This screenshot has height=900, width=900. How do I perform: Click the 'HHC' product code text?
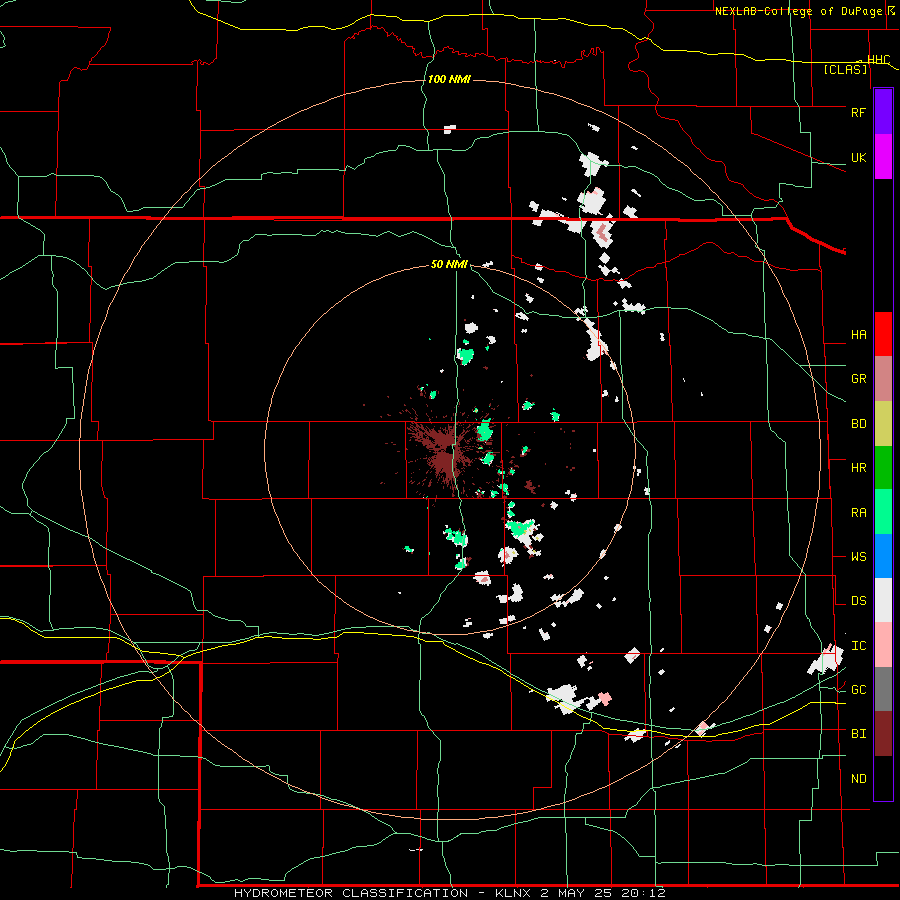pyautogui.click(x=879, y=60)
